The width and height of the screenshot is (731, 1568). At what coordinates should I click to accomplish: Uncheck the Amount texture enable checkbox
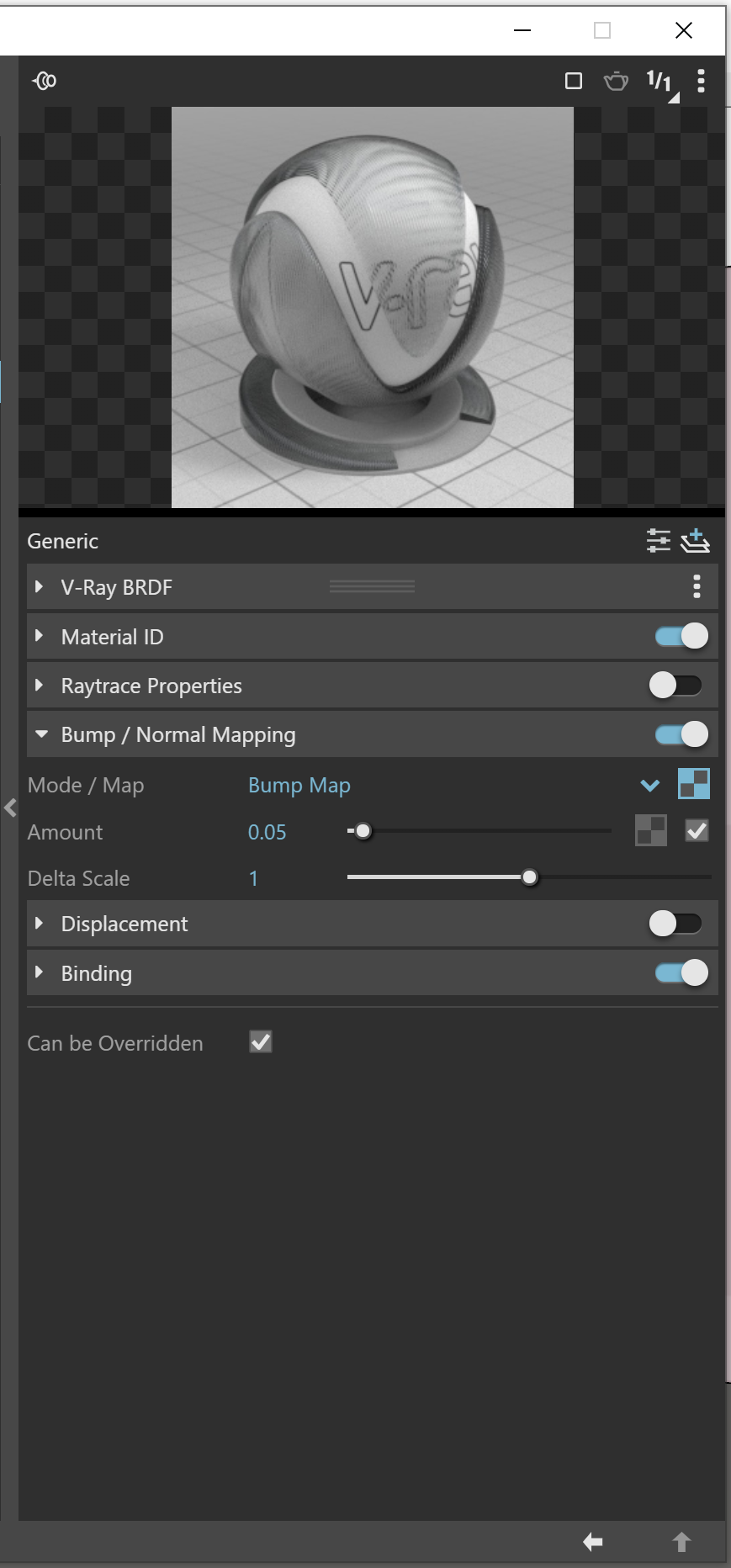click(x=697, y=831)
